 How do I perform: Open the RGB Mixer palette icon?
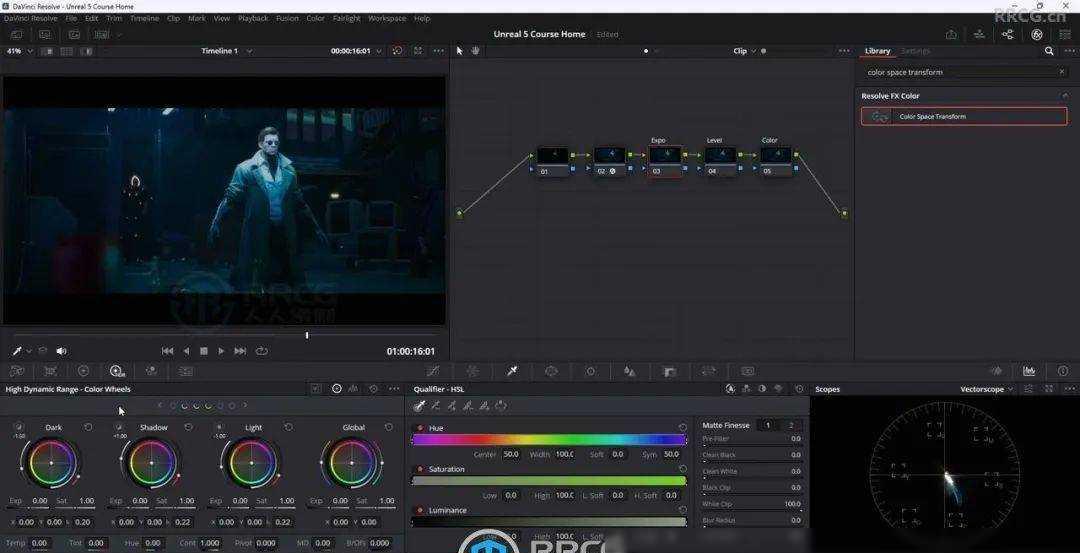coord(152,371)
